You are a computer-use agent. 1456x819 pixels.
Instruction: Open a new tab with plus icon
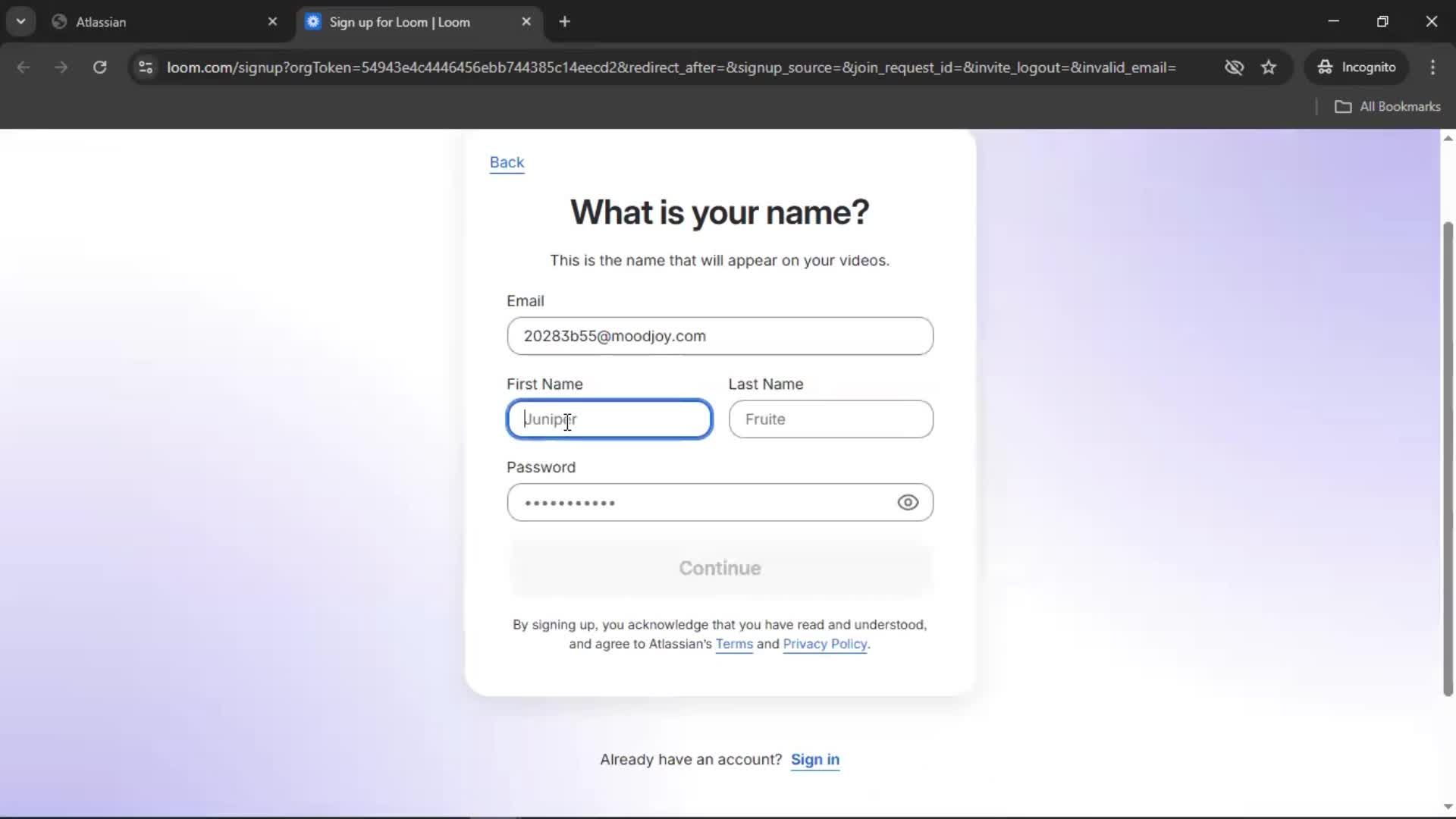point(564,22)
